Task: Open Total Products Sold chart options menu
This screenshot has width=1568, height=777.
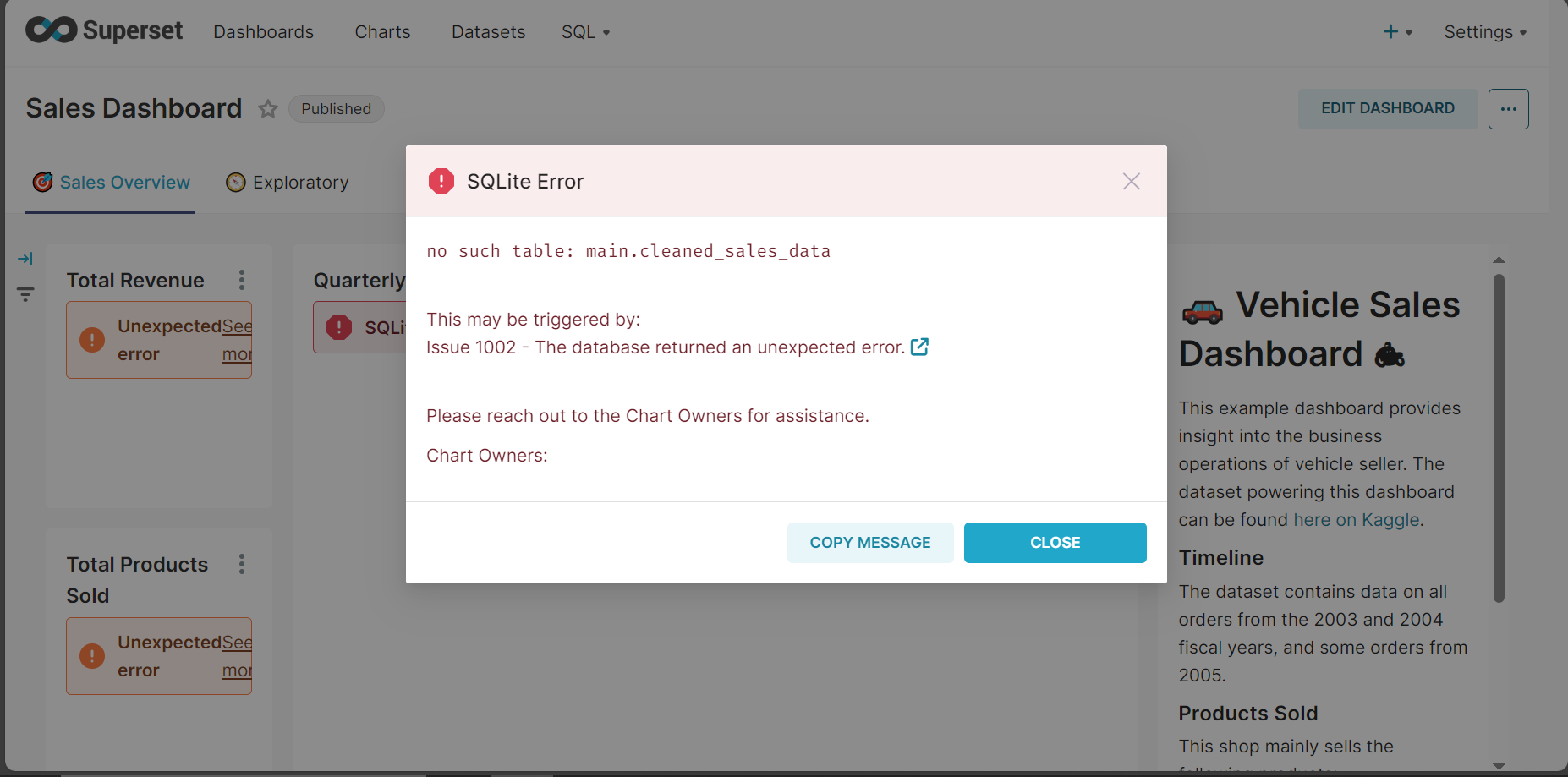Action: coord(242,564)
